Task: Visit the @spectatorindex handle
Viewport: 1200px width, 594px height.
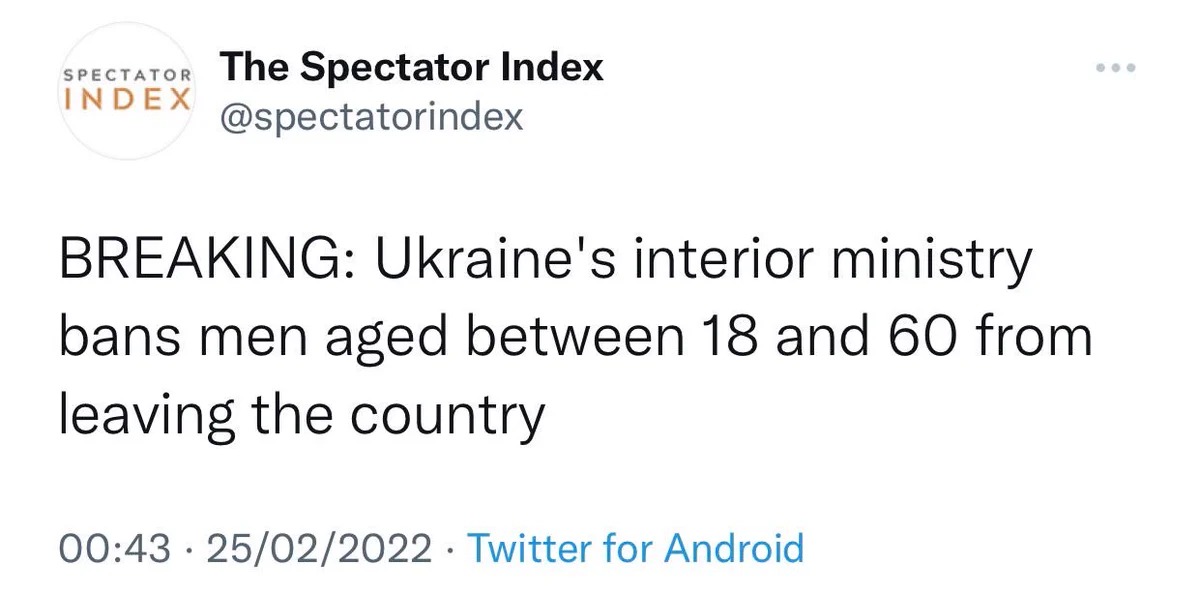Action: [371, 118]
